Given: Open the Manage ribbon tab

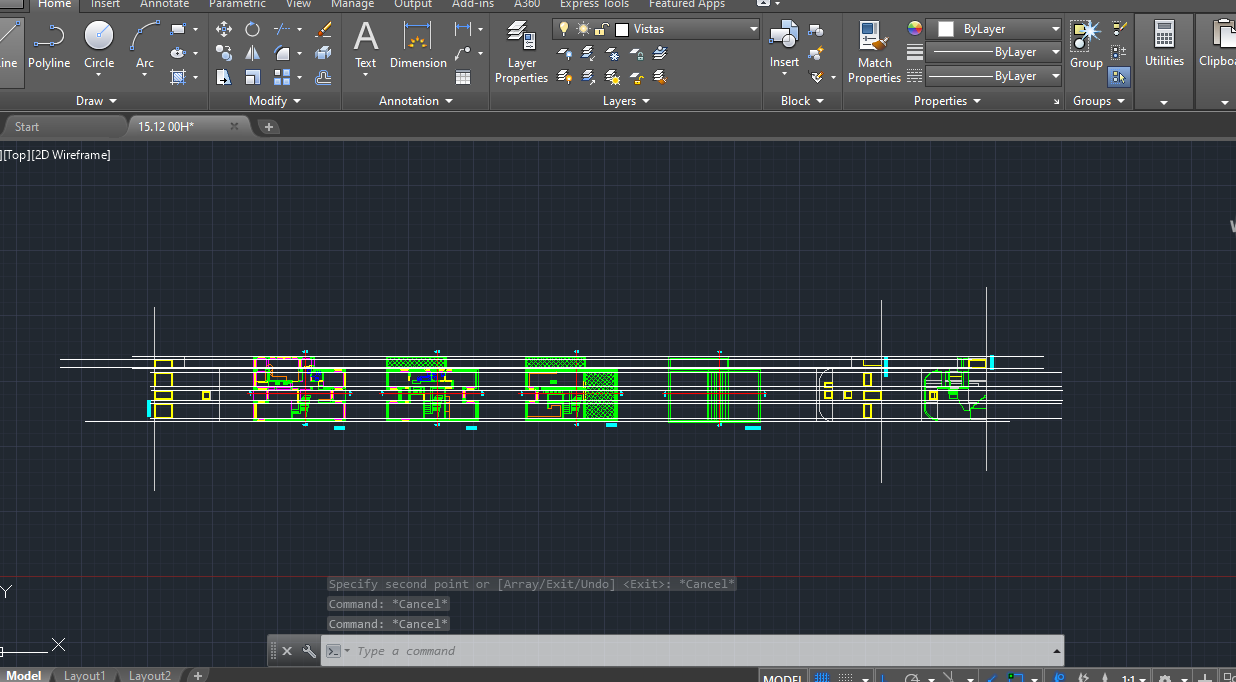Looking at the screenshot, I should click(x=352, y=4).
